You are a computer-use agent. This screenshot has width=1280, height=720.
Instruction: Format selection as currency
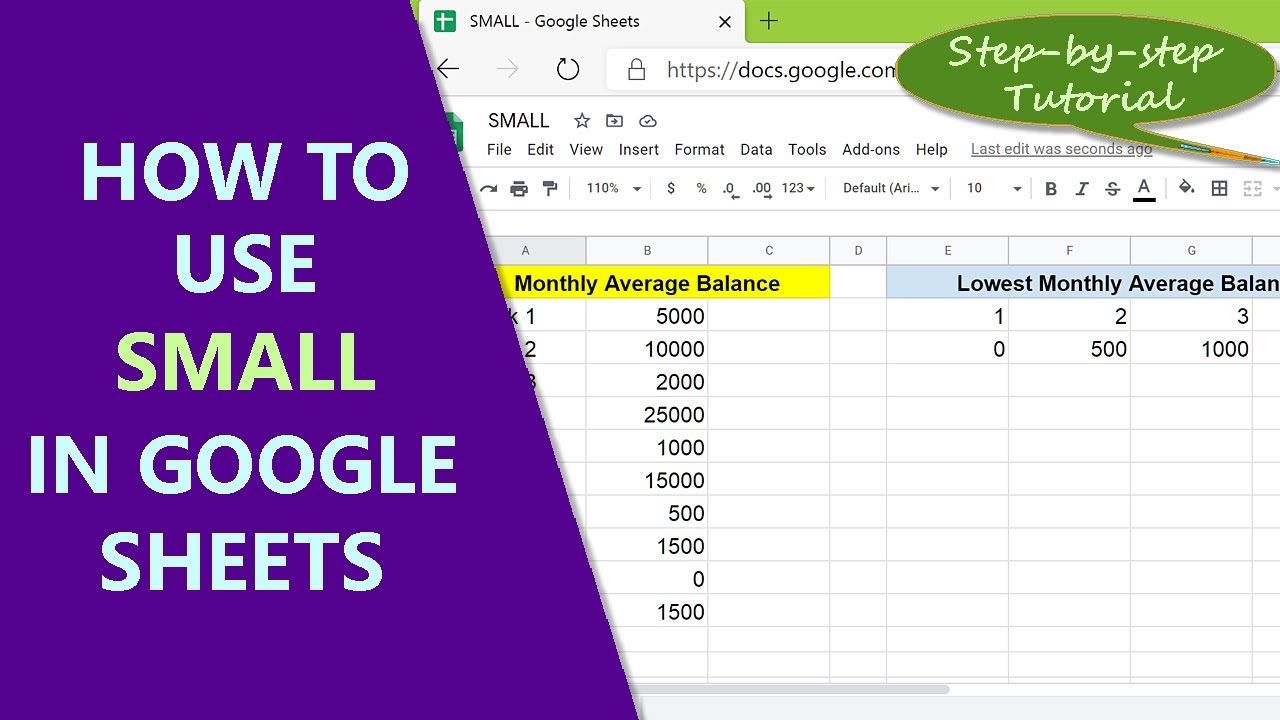tap(671, 188)
